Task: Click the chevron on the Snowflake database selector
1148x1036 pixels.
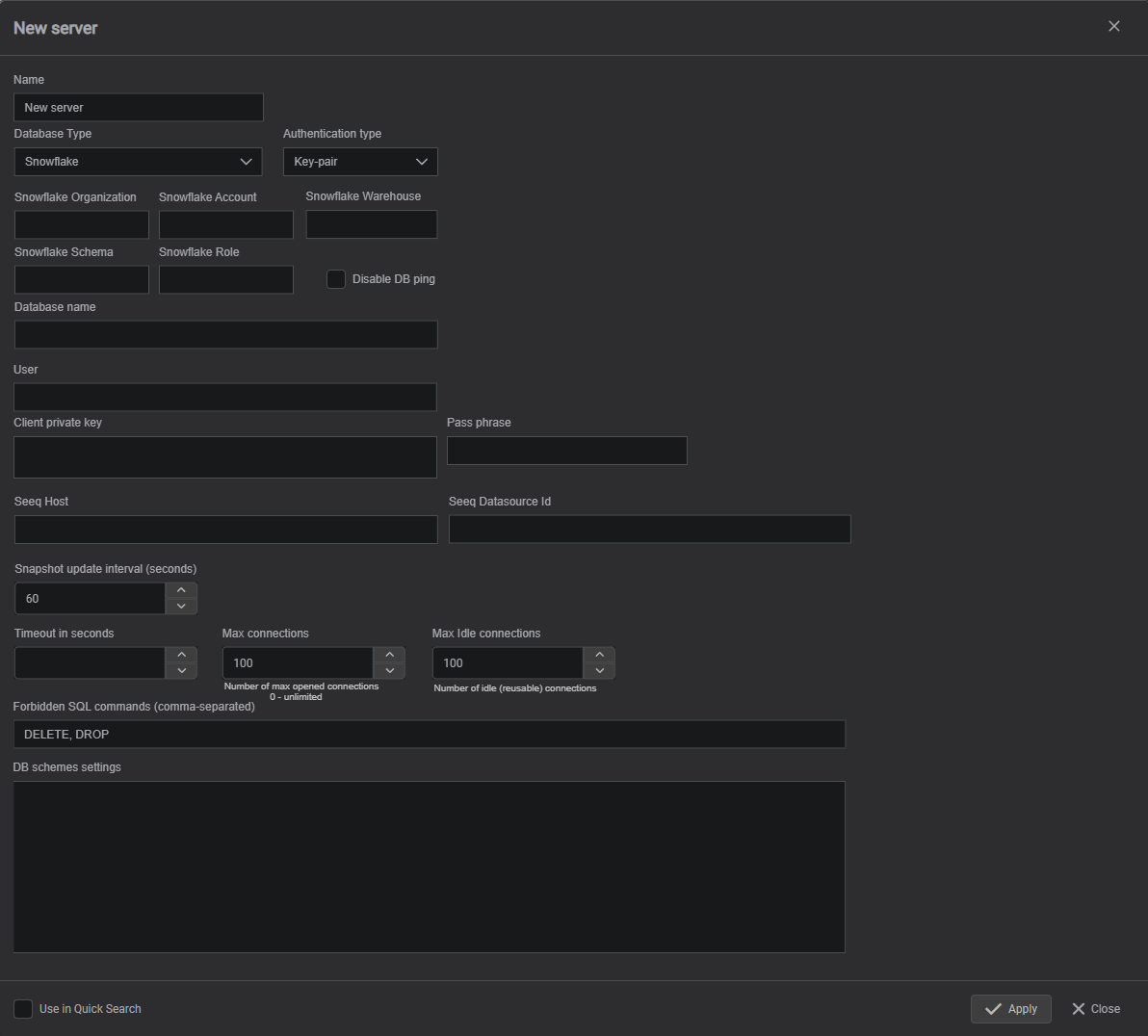Action: (248, 161)
